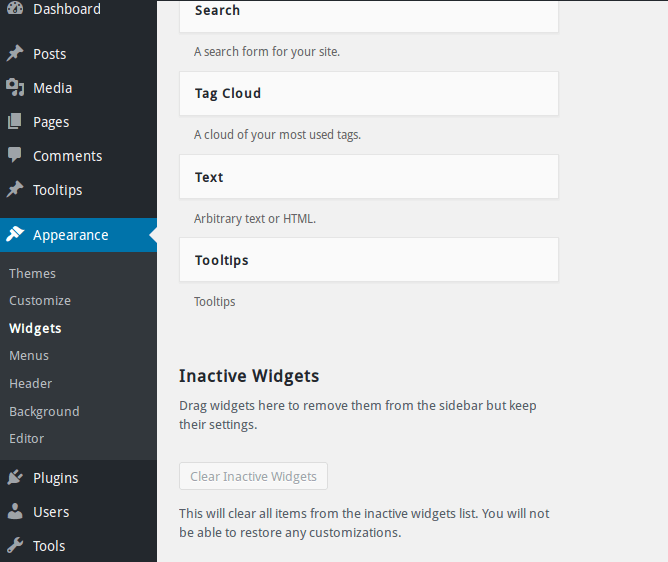The image size is (668, 562).
Task: Click the Tooltips pushpin icon in sidebar
Action: click(x=15, y=190)
